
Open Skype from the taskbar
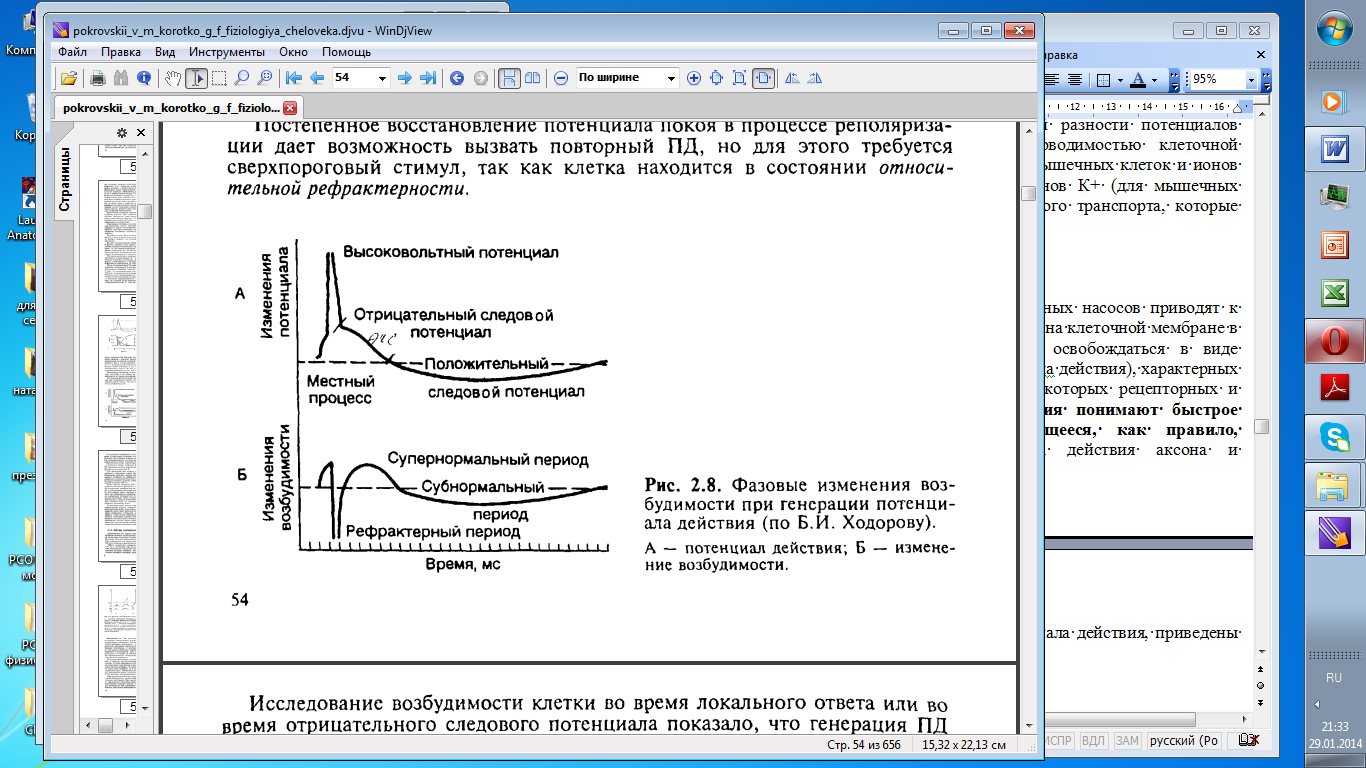[1333, 436]
